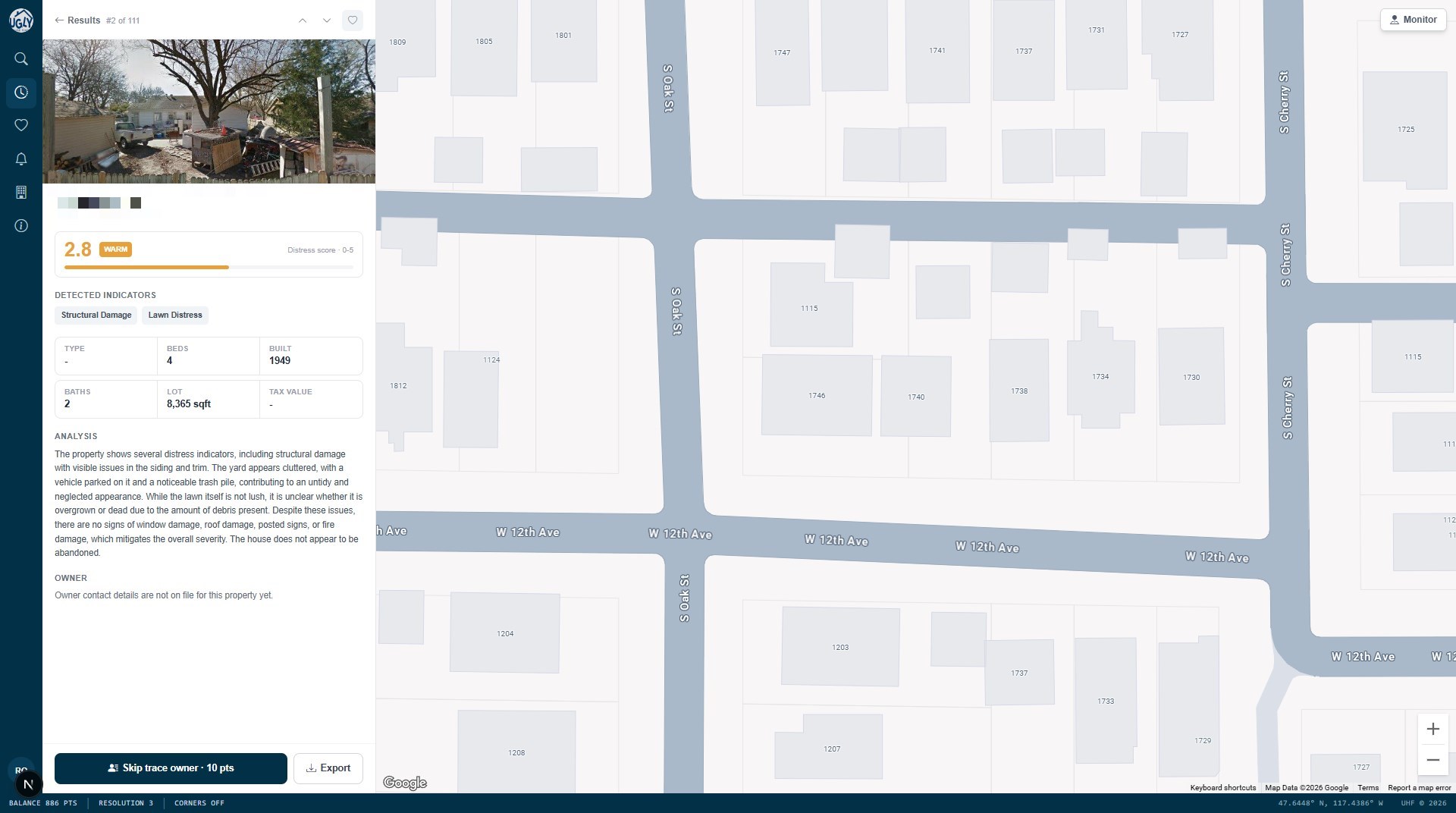Select building 1204 on the map
This screenshot has height=813, width=1456.
pyautogui.click(x=505, y=633)
